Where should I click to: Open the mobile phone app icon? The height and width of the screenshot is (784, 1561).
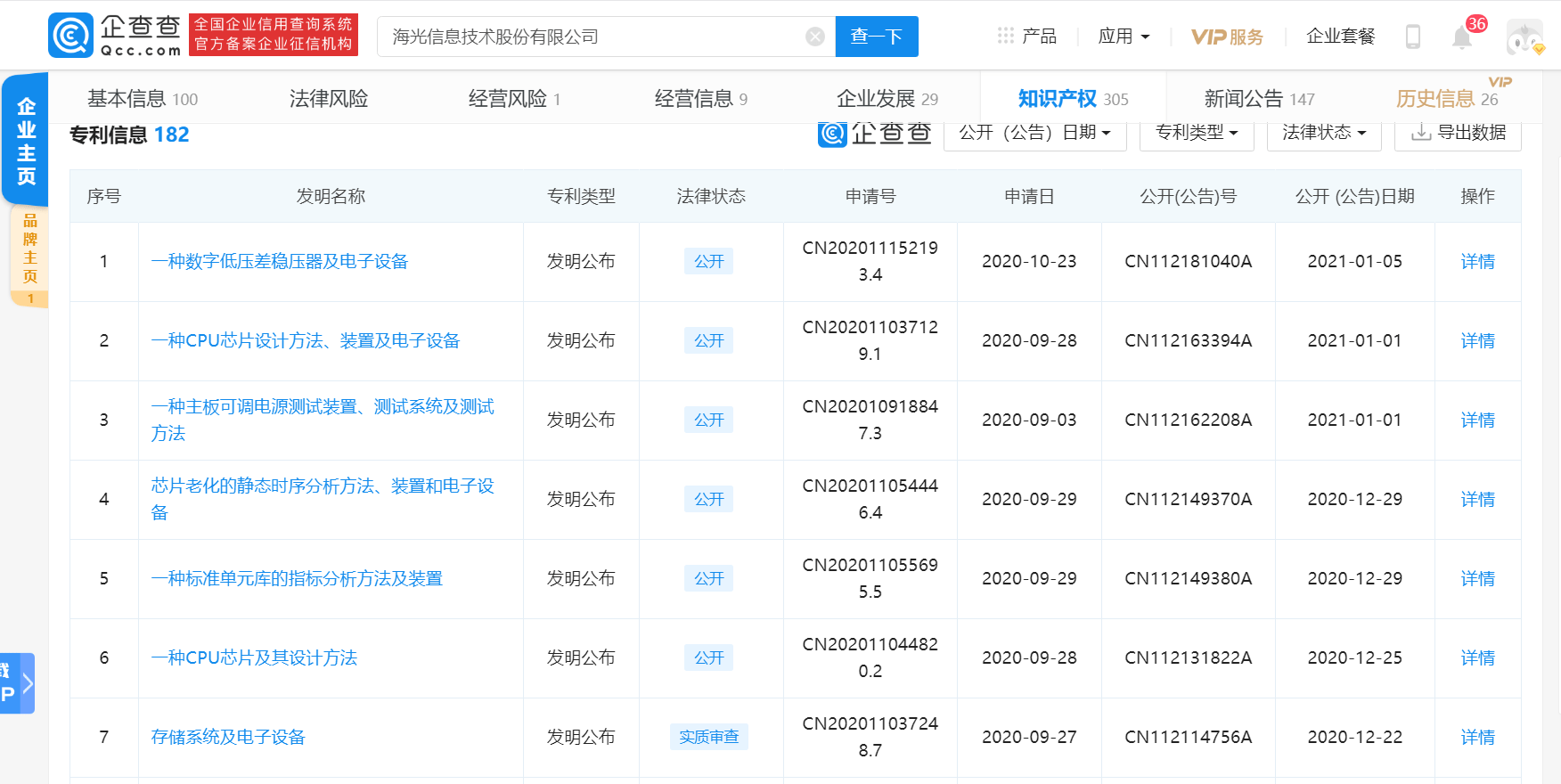click(x=1412, y=37)
